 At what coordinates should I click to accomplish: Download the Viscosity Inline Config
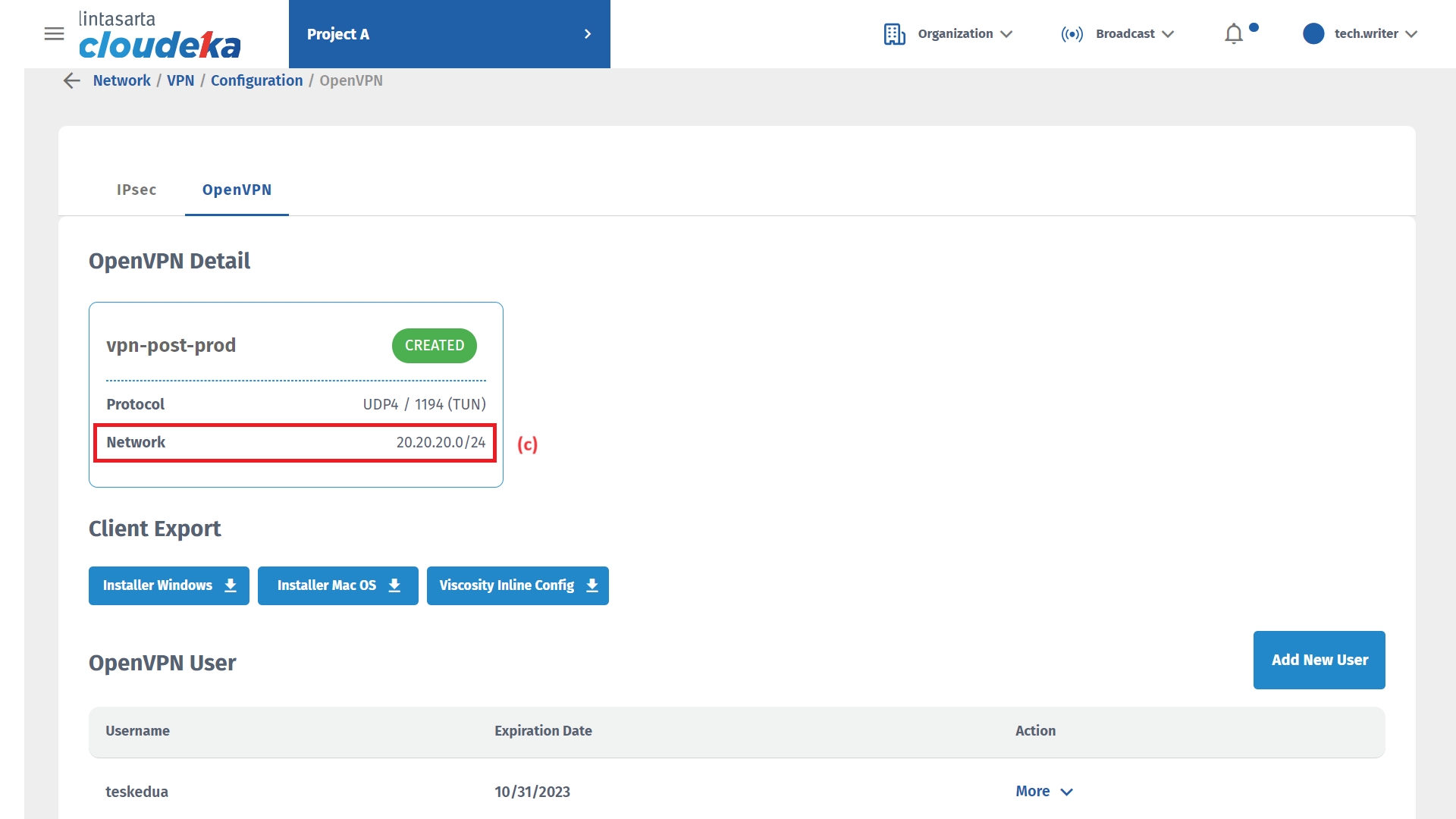517,585
